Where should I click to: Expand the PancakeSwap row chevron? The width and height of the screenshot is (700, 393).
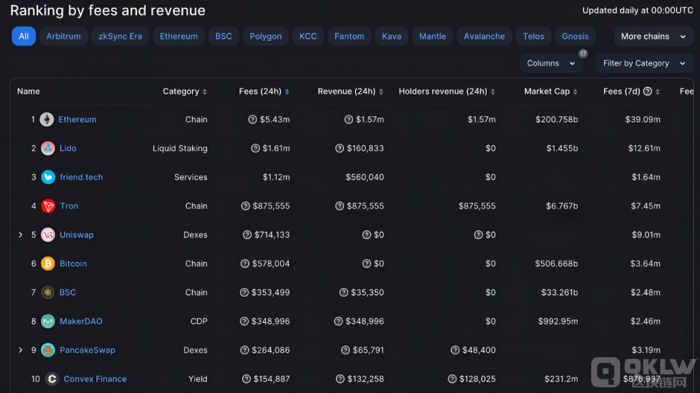pos(20,350)
